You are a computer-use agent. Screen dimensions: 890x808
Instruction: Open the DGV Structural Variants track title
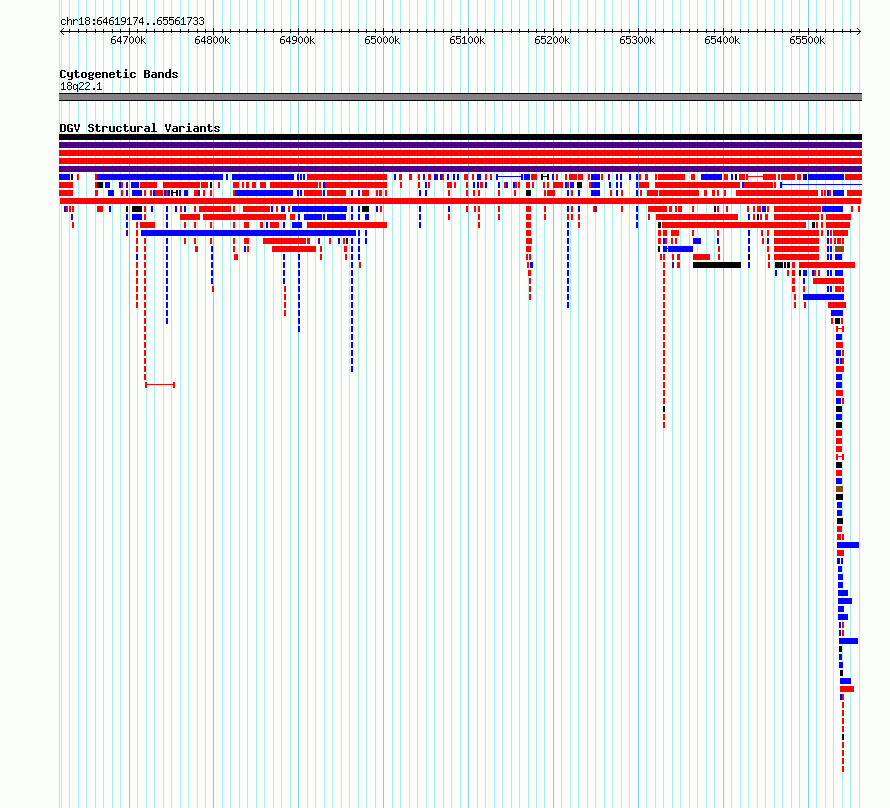click(140, 128)
